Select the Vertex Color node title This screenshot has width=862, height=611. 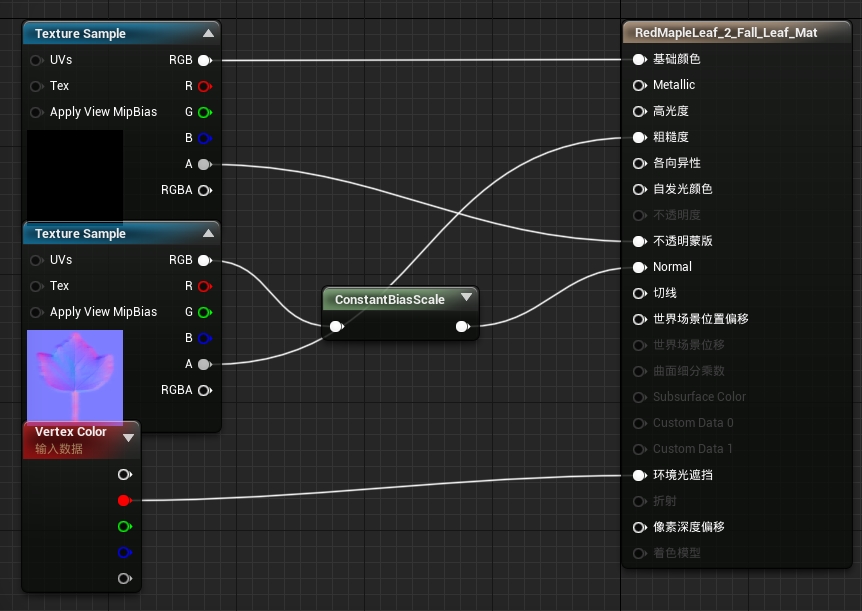70,432
